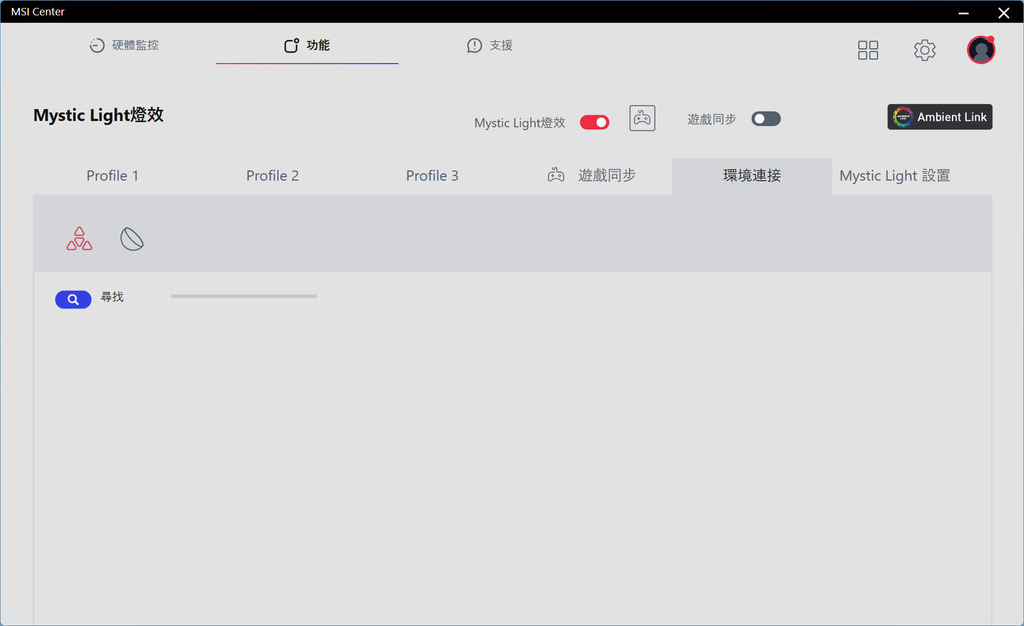1024x626 pixels.
Task: Select the Profile 2 tab
Action: click(272, 176)
